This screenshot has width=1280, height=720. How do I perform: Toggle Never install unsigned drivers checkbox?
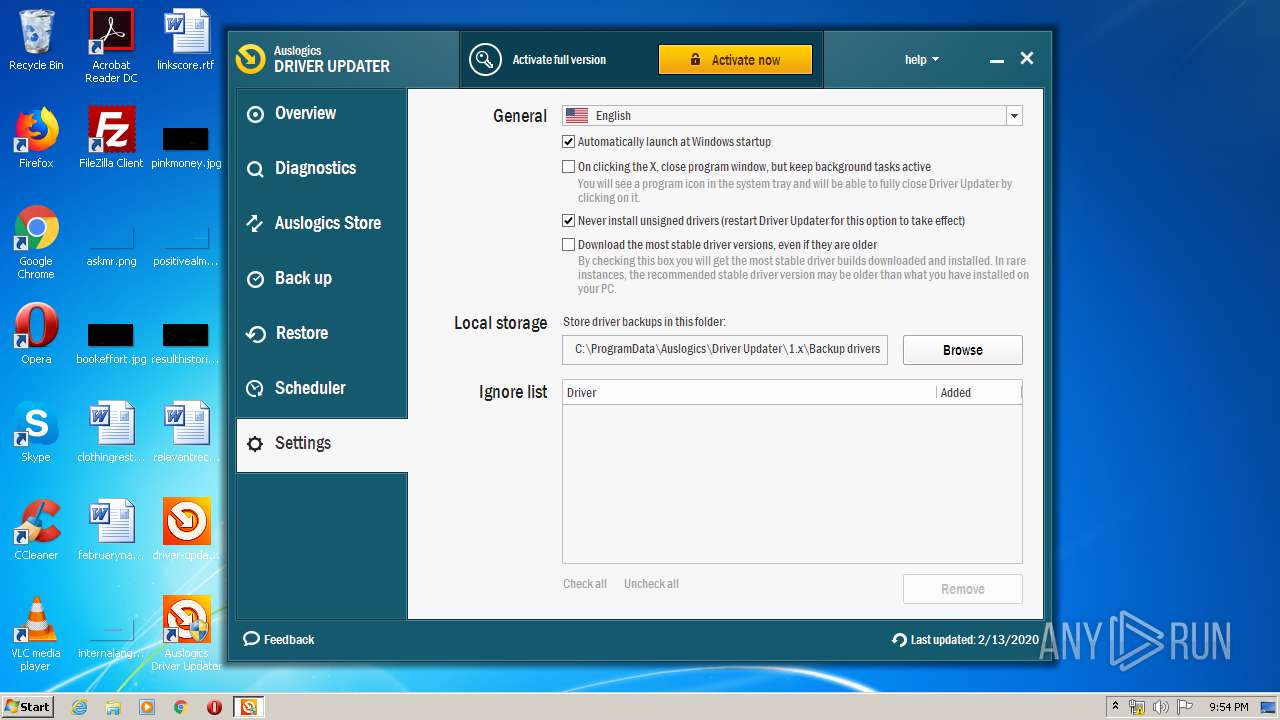pyautogui.click(x=569, y=221)
